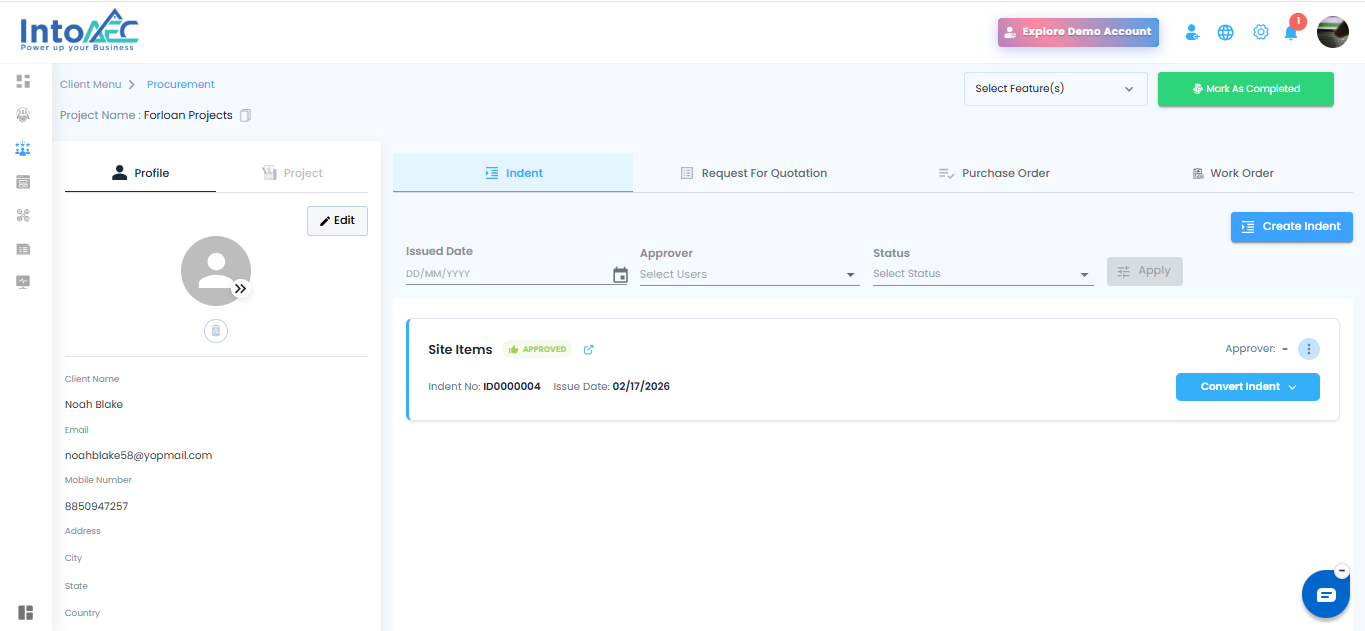This screenshot has height=631, width=1365.
Task: Open the clients group icon in sidebar
Action: pos(24,148)
